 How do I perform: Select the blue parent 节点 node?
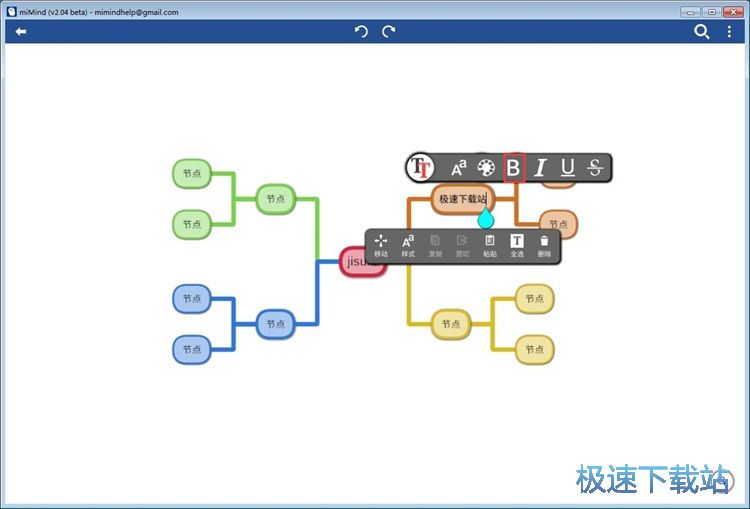tap(276, 324)
